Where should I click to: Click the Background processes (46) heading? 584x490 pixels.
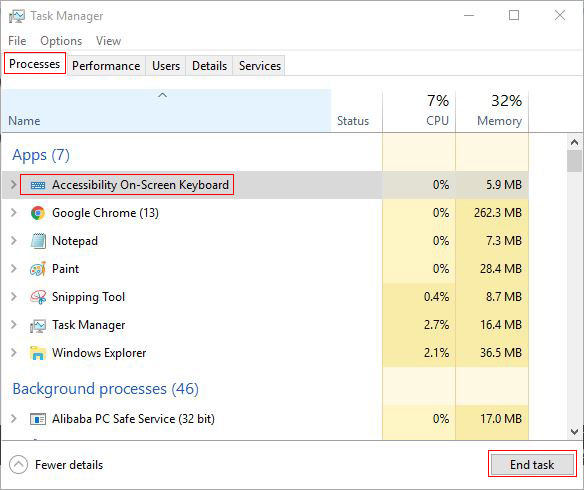click(105, 389)
